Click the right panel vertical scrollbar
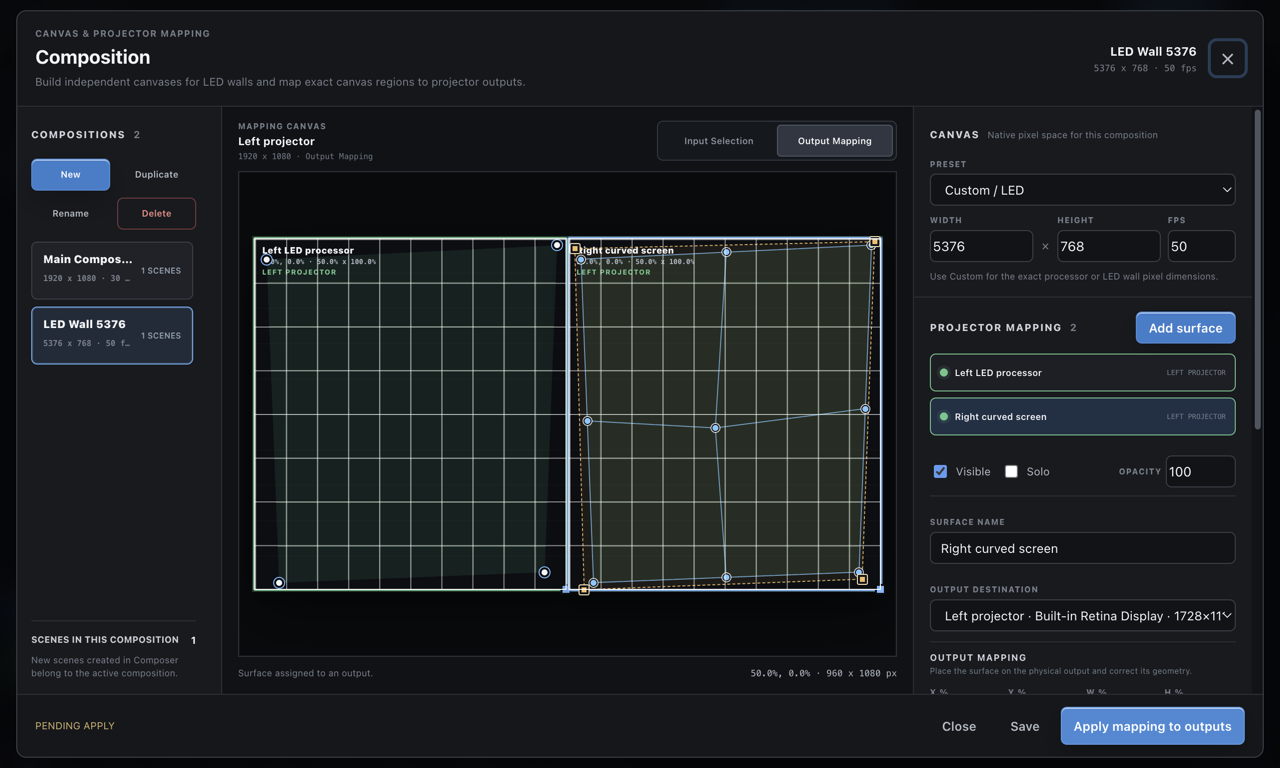 pos(1257,270)
